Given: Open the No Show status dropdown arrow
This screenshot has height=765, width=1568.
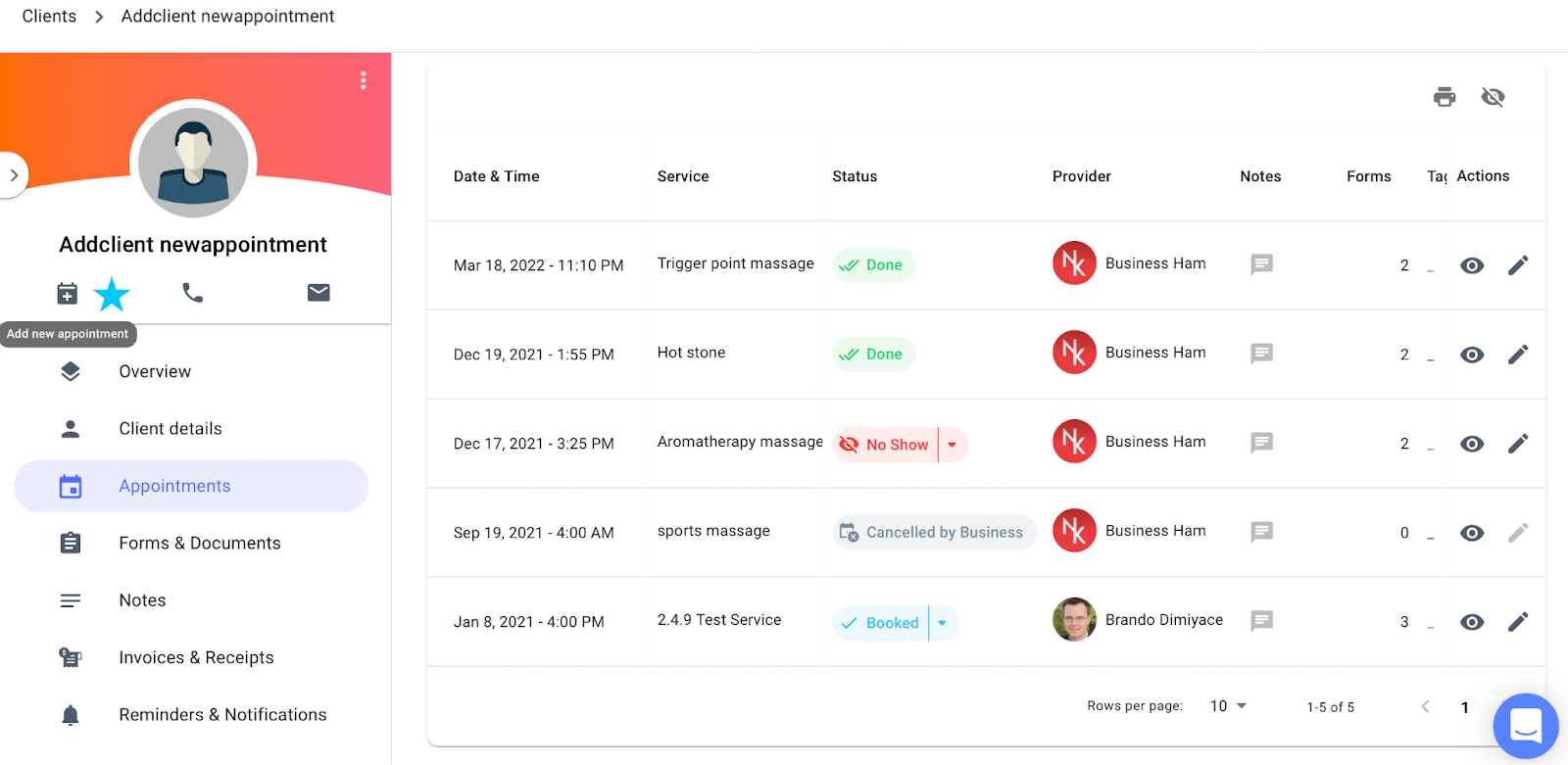Looking at the screenshot, I should (x=952, y=445).
